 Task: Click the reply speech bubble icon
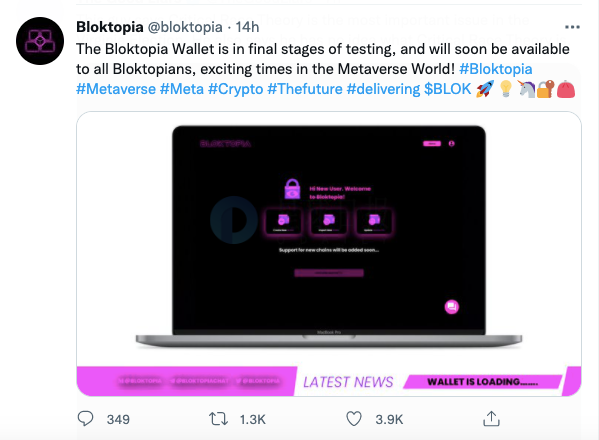(x=85, y=419)
